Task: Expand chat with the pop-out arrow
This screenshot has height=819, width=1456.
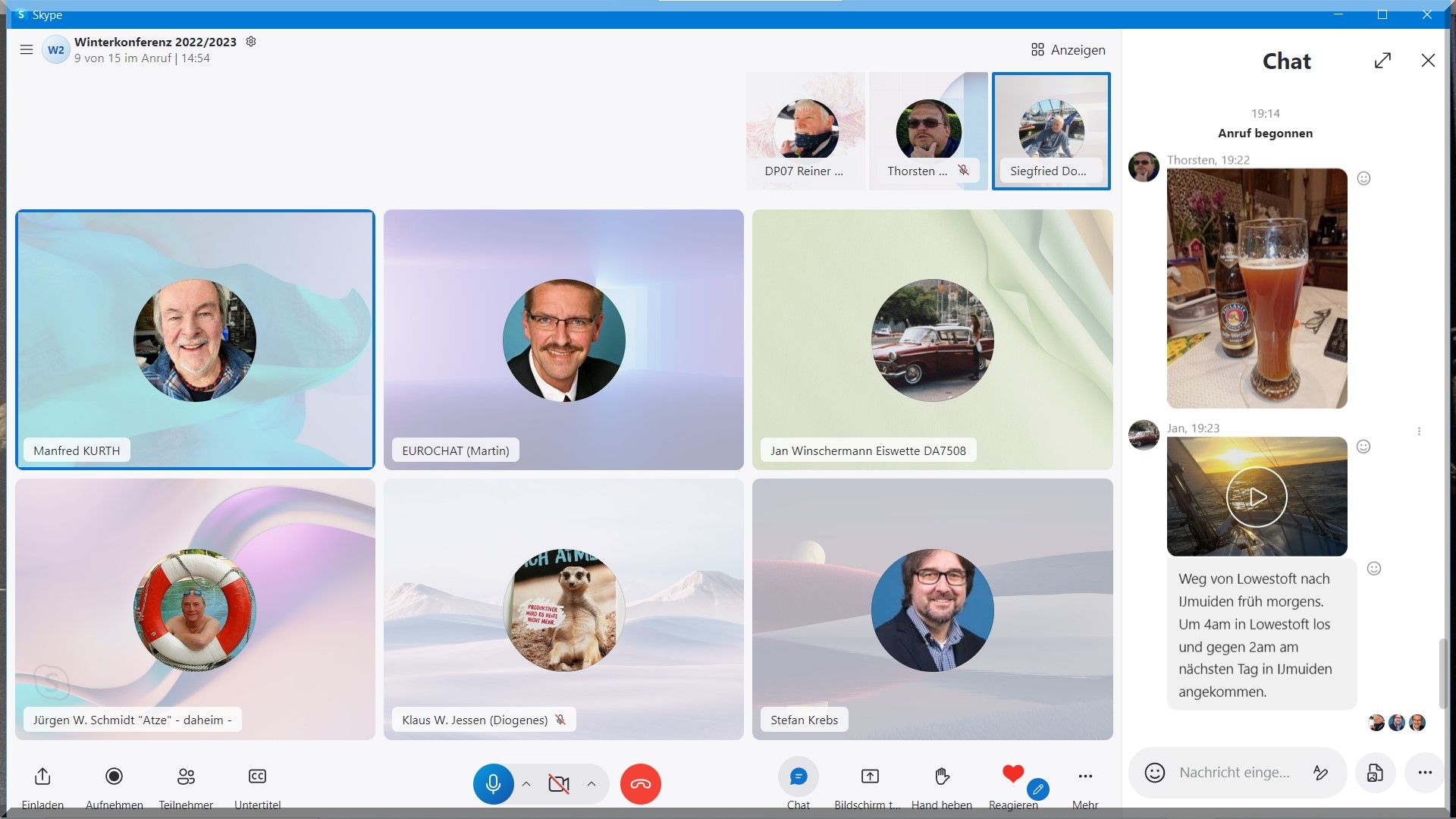Action: click(1382, 61)
